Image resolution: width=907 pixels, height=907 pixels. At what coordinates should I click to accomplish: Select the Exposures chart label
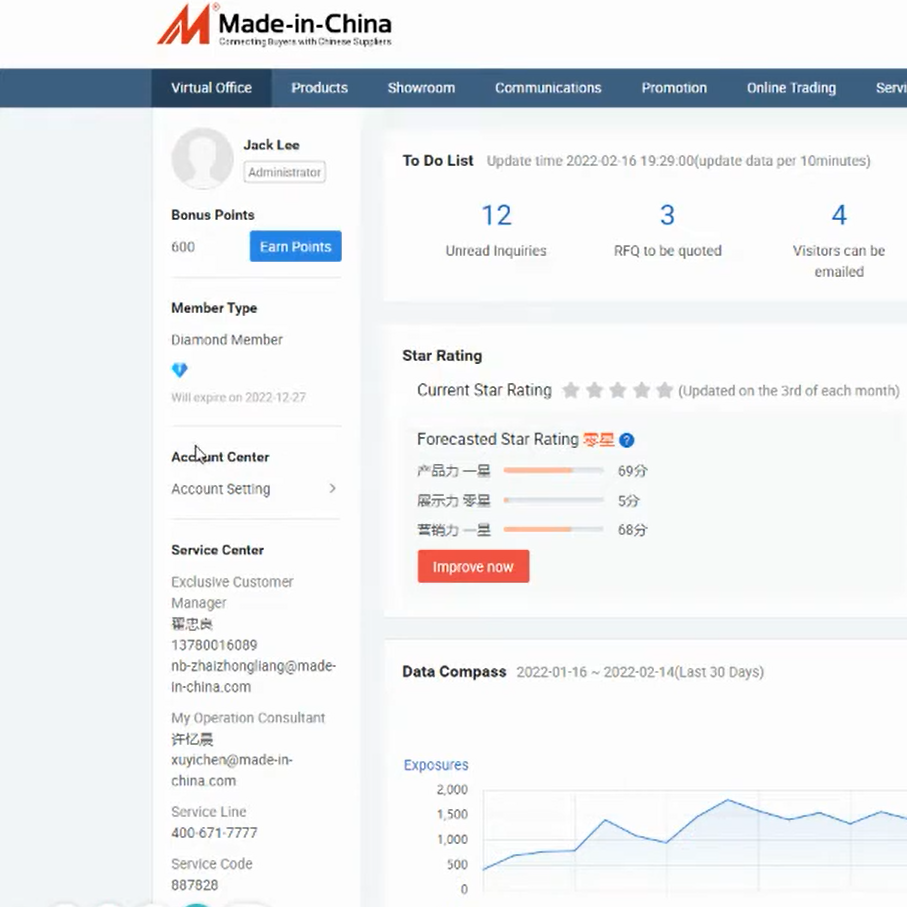point(436,765)
